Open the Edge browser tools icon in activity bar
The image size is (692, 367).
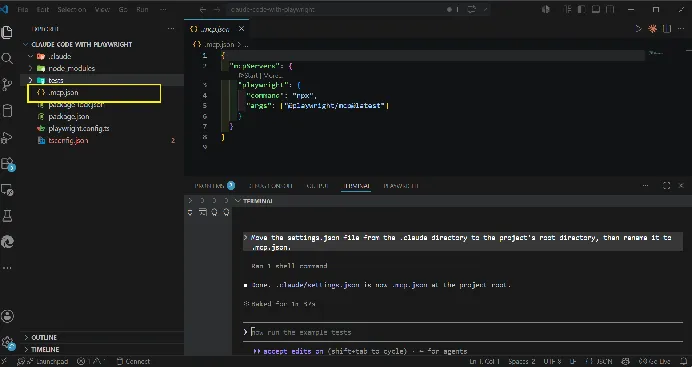click(x=7, y=242)
